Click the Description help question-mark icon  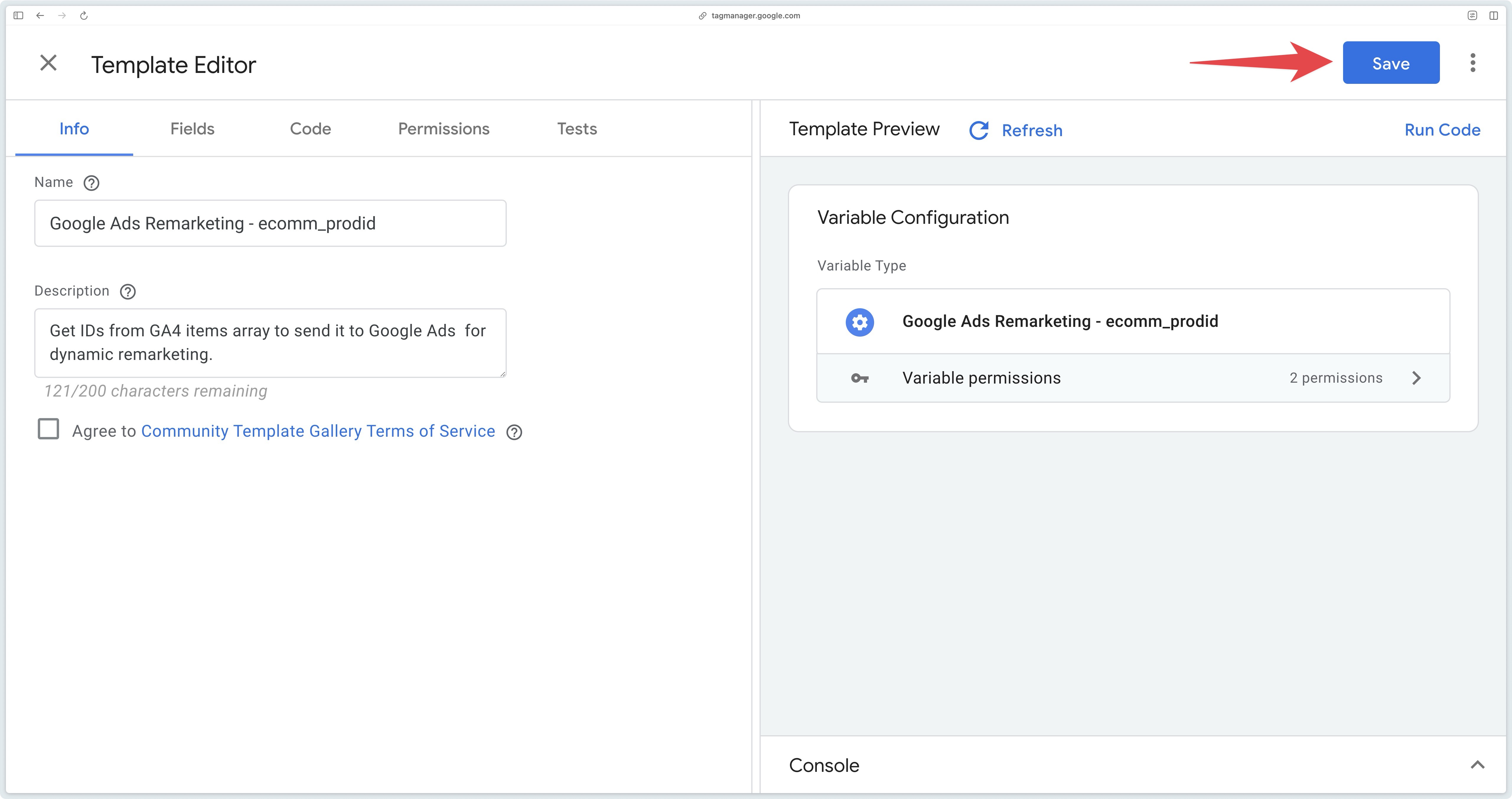pos(127,292)
